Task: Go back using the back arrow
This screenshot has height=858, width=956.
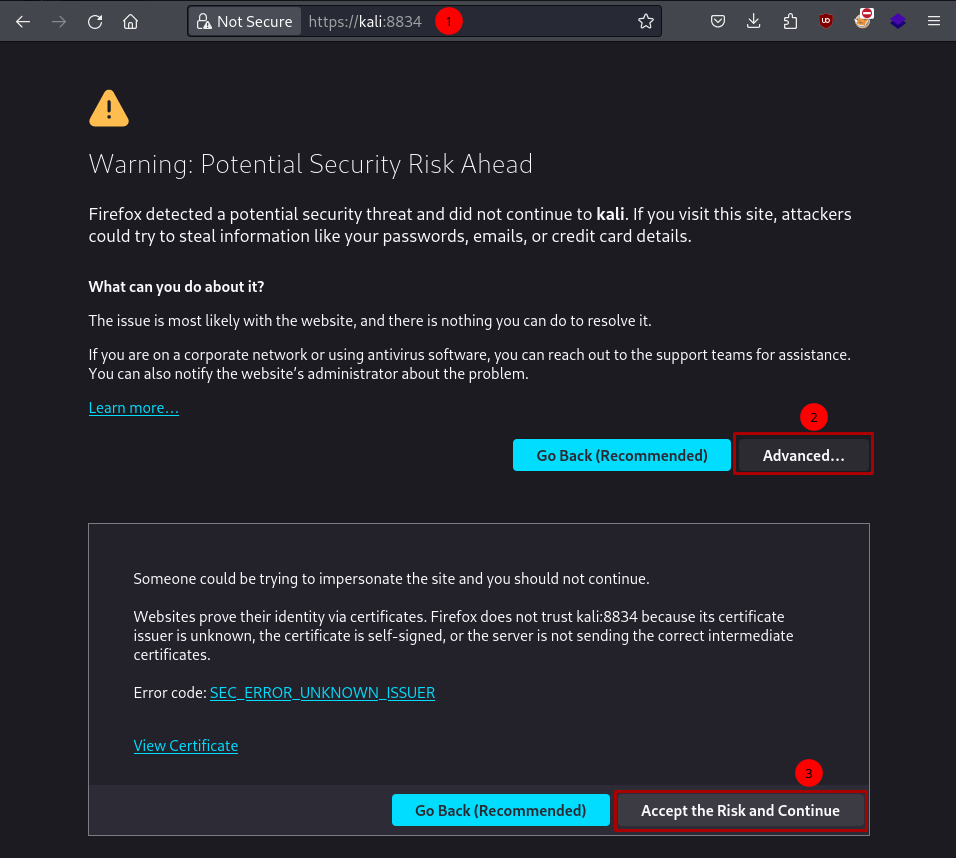Action: 22,20
